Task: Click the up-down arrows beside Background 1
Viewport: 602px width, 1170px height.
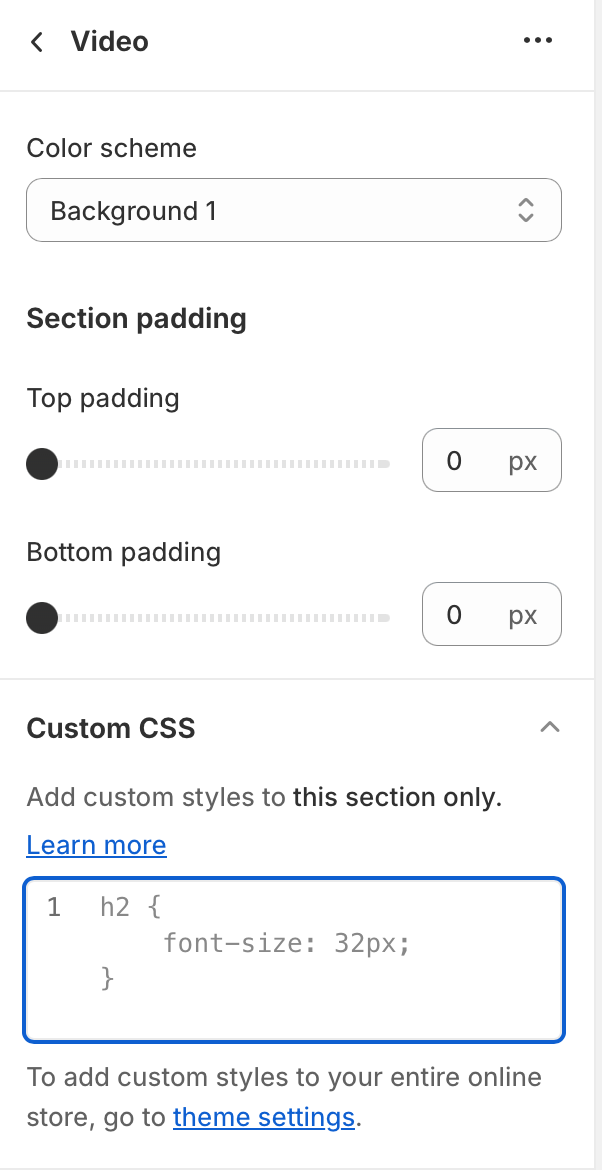Action: click(x=526, y=211)
